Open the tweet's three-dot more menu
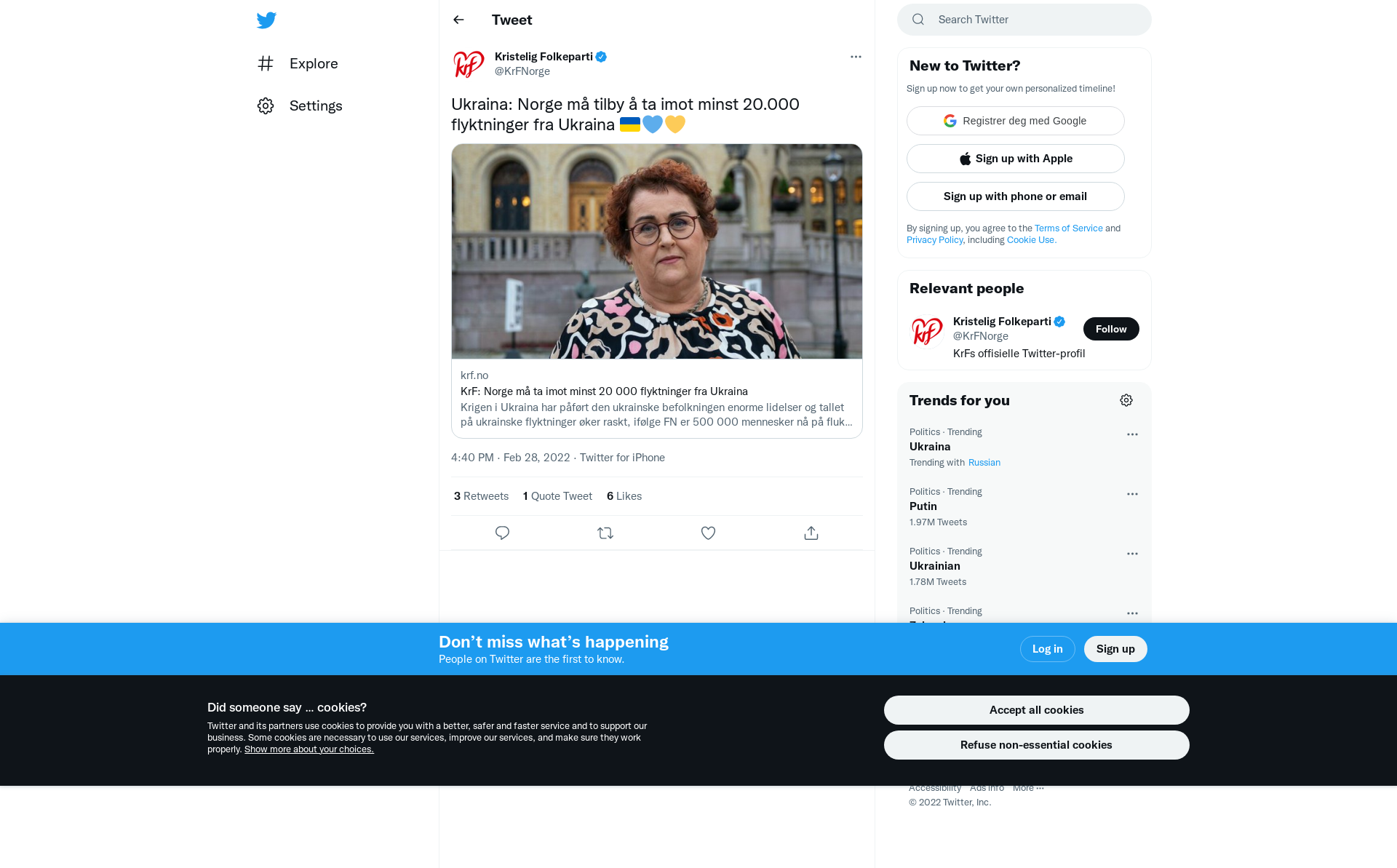Viewport: 1397px width, 868px height. point(856,57)
